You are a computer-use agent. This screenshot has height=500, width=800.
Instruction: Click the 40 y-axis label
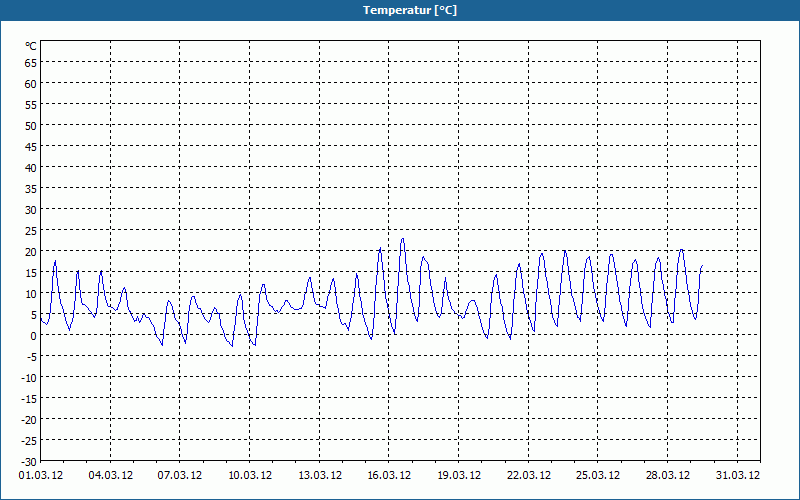click(x=31, y=168)
